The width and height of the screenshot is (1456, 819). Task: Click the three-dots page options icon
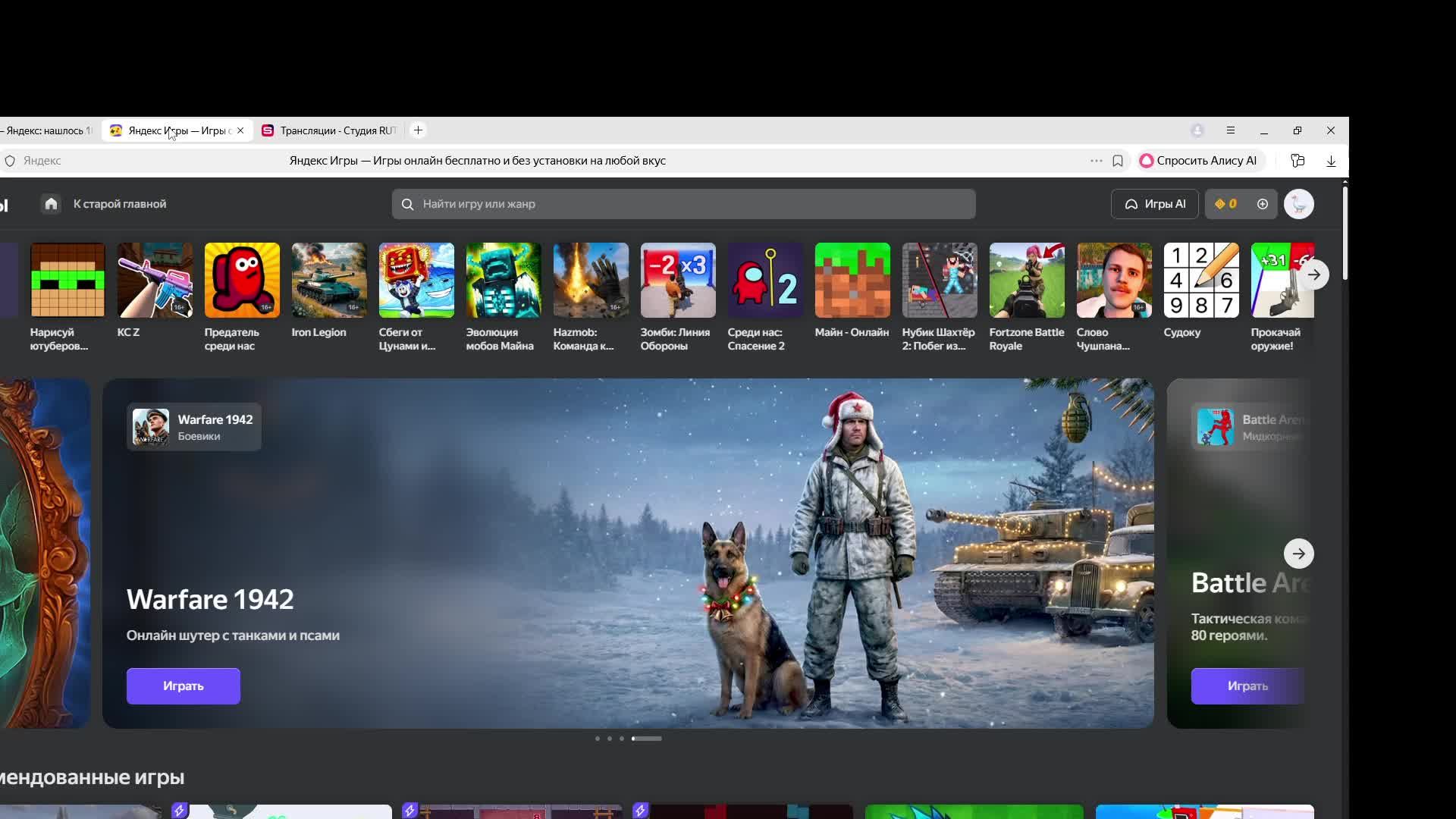[1096, 161]
